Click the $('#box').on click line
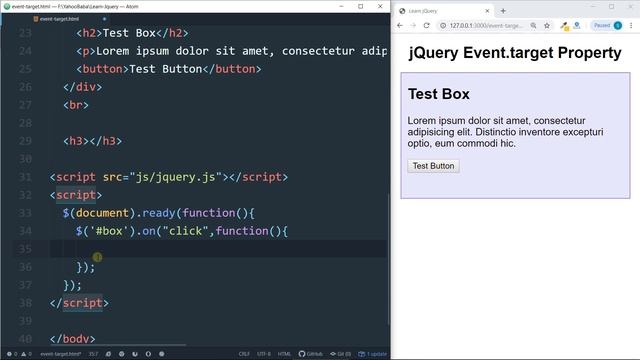The height and width of the screenshot is (360, 640). click(x=182, y=231)
